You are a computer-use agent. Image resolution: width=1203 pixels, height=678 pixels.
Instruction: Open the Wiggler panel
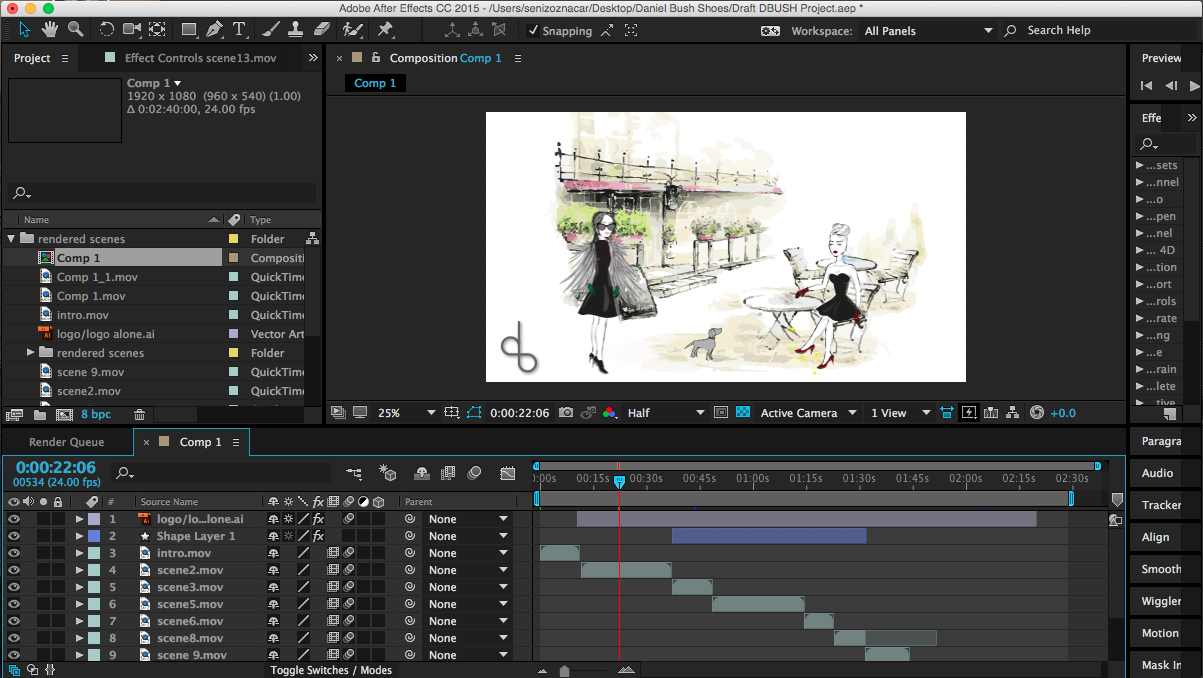[1162, 601]
